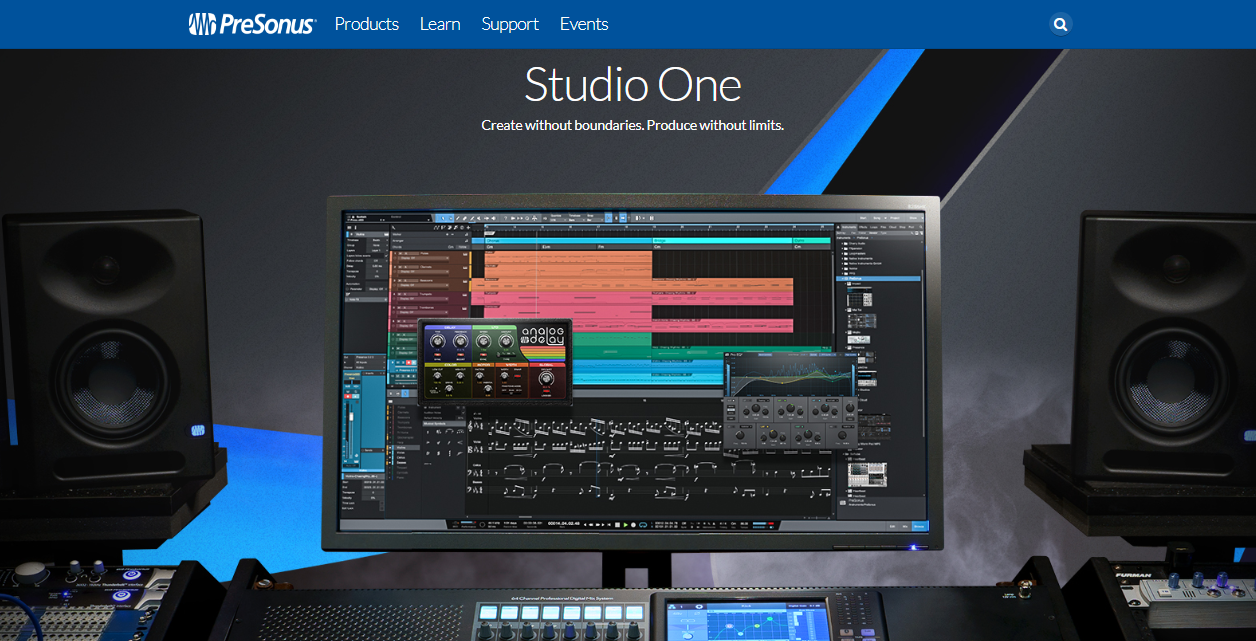Click the monitor's blue power LED

[x=912, y=547]
